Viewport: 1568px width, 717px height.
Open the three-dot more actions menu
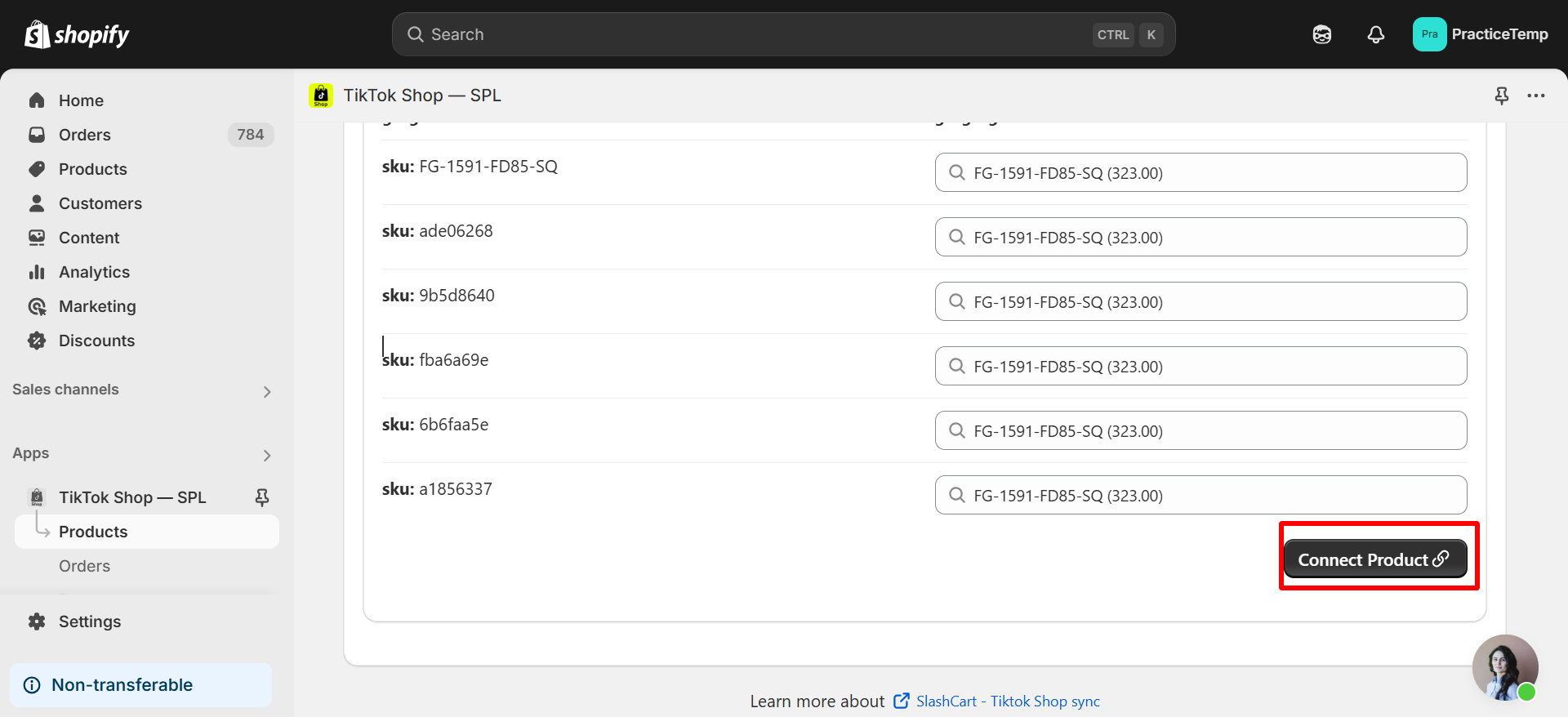coord(1535,96)
